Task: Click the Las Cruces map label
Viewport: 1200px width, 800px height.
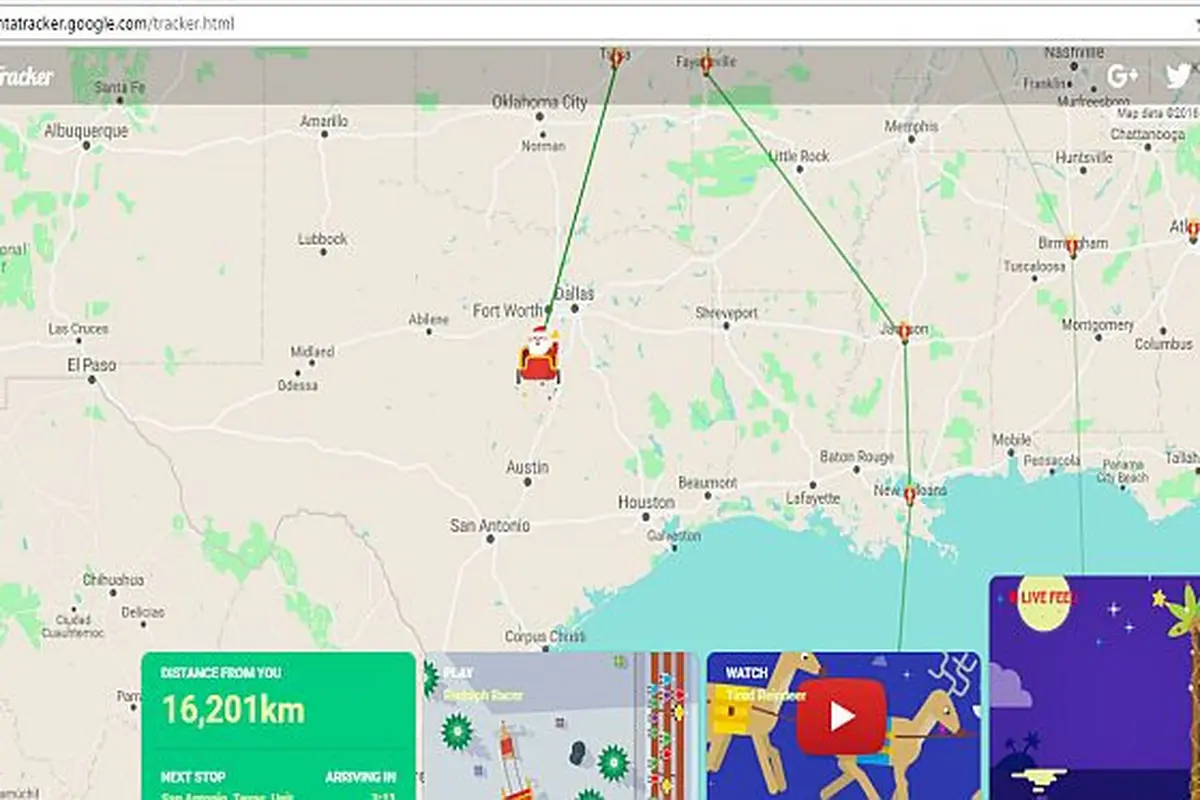Action: (78, 329)
